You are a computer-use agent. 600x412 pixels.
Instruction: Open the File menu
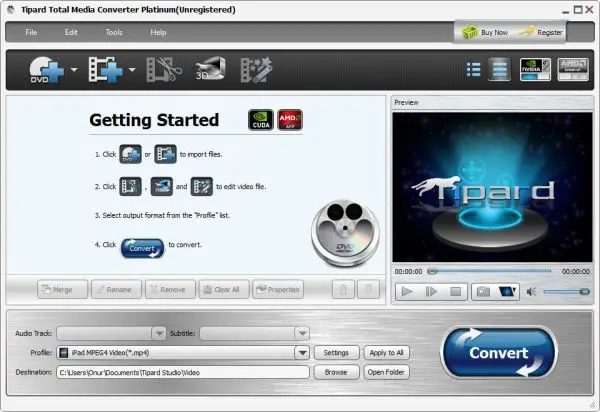[x=31, y=33]
